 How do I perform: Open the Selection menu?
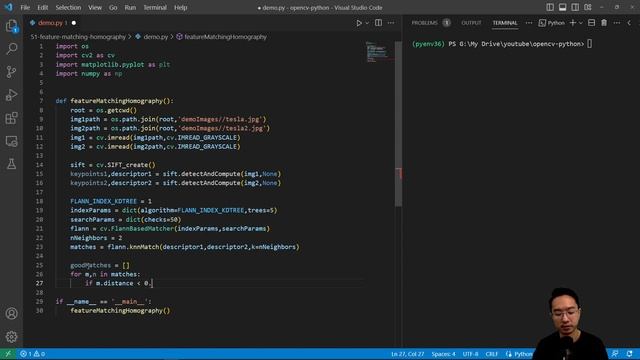[x=68, y=7]
